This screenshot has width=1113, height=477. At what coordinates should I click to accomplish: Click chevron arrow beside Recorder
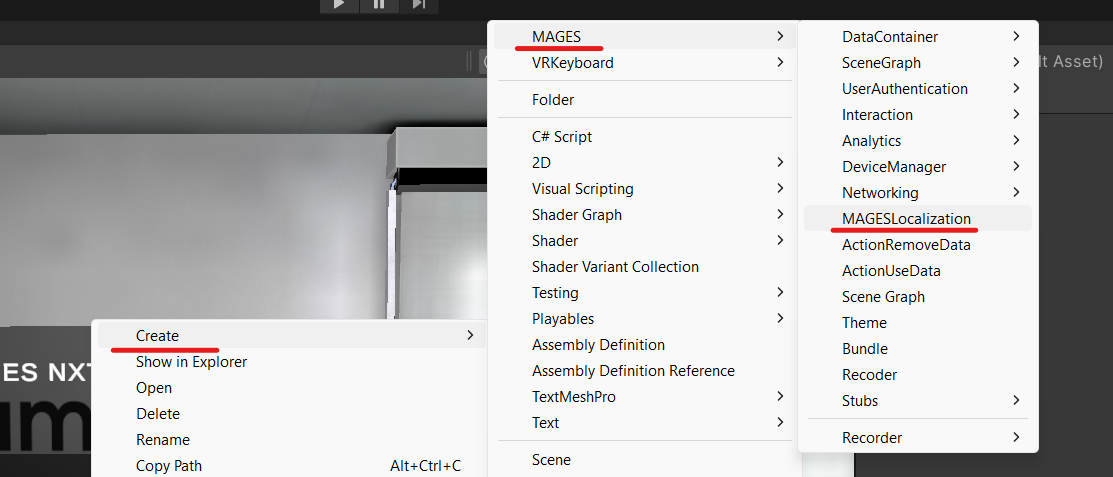pos(1016,437)
